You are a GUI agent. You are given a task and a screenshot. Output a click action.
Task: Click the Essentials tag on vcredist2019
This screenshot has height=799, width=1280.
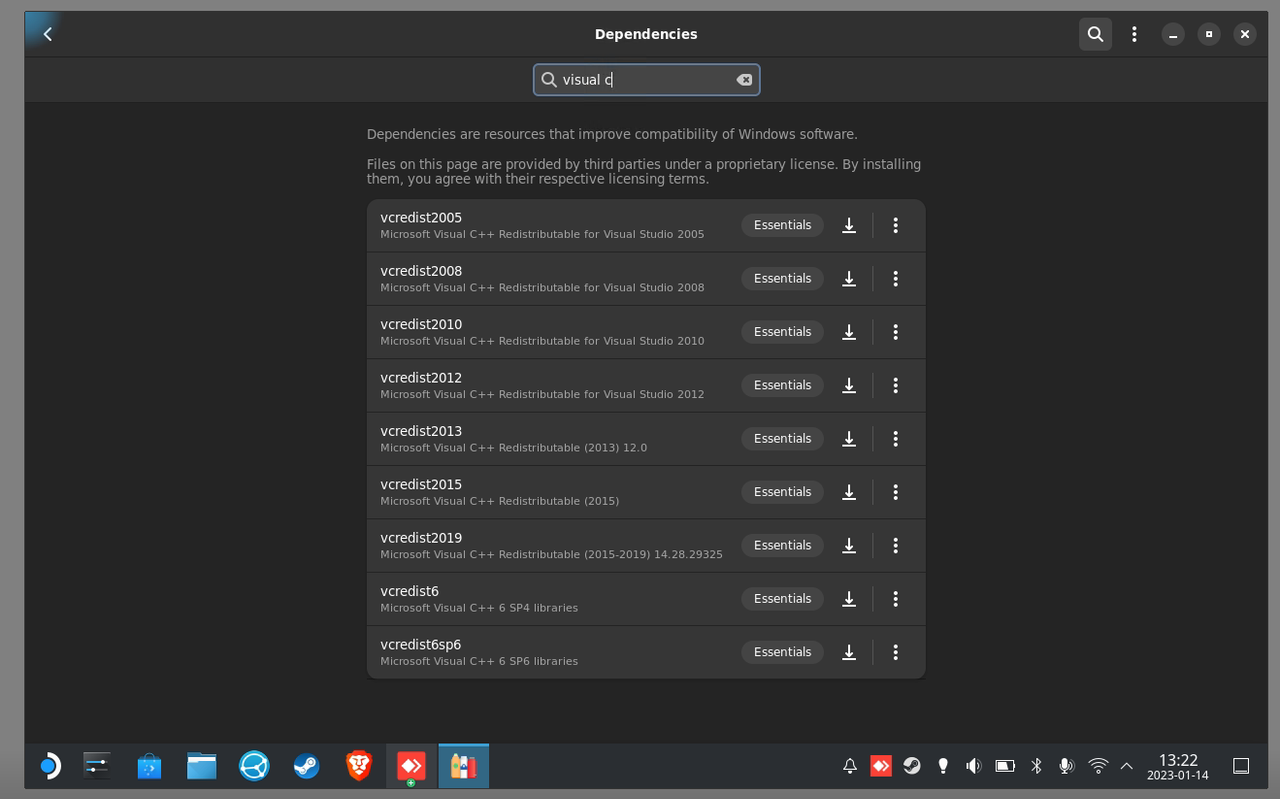[x=782, y=545]
